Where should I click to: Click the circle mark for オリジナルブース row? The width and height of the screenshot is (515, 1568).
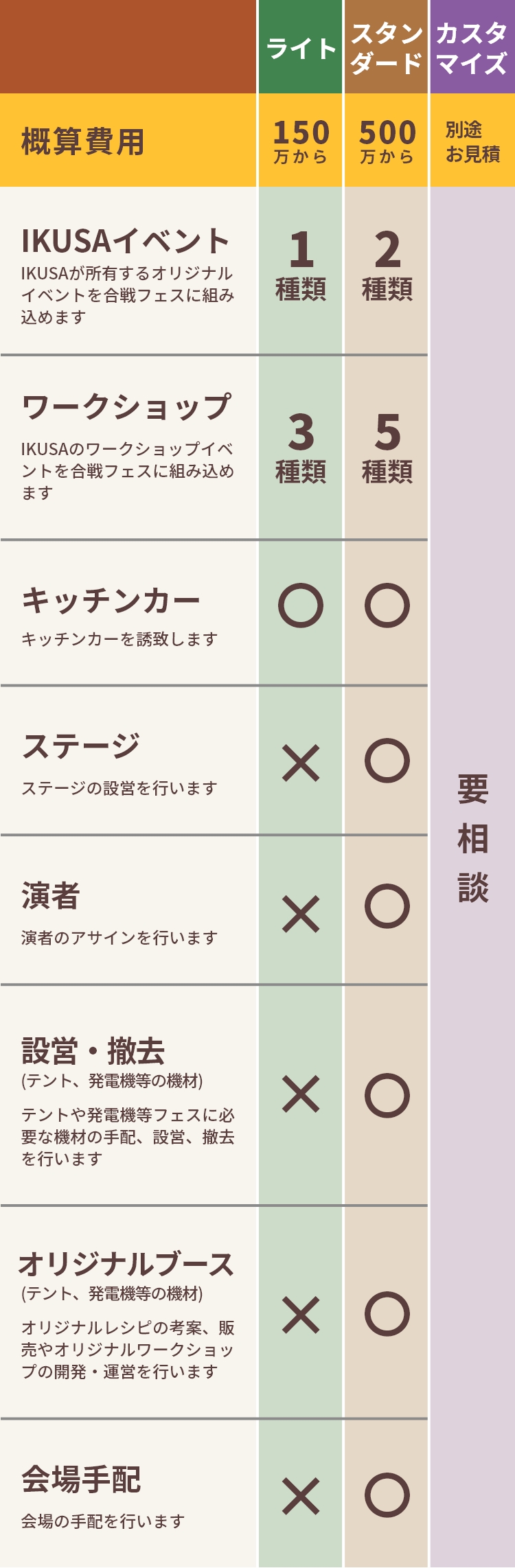tap(387, 1314)
